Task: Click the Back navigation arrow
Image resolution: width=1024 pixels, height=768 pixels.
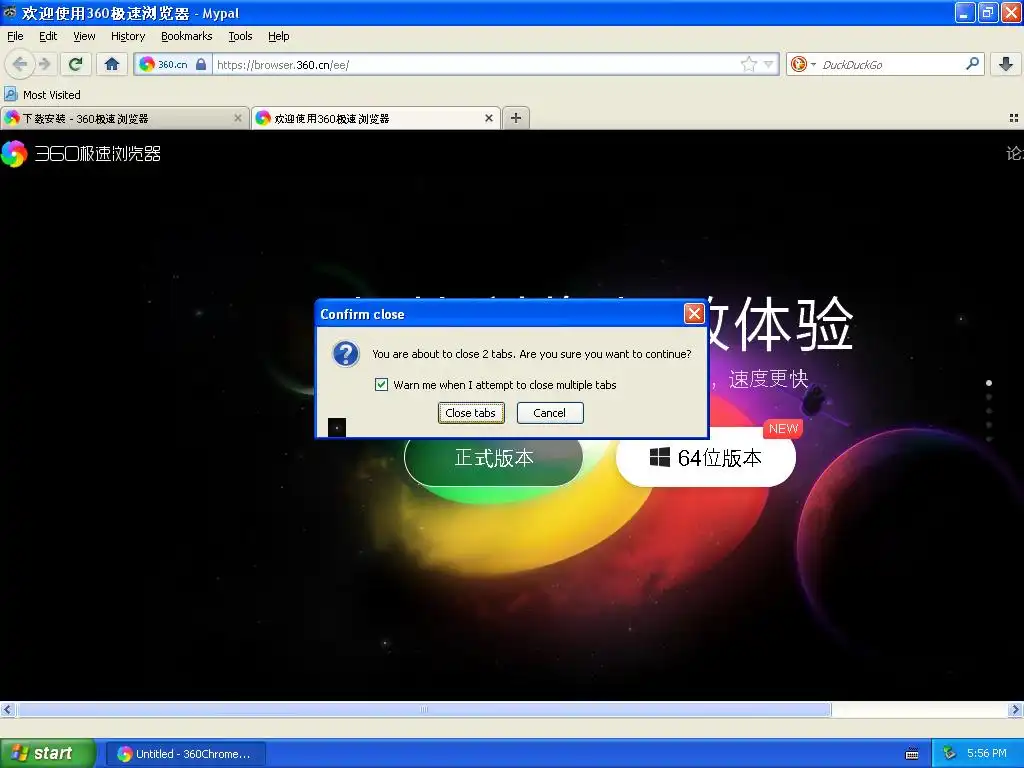Action: pos(19,64)
